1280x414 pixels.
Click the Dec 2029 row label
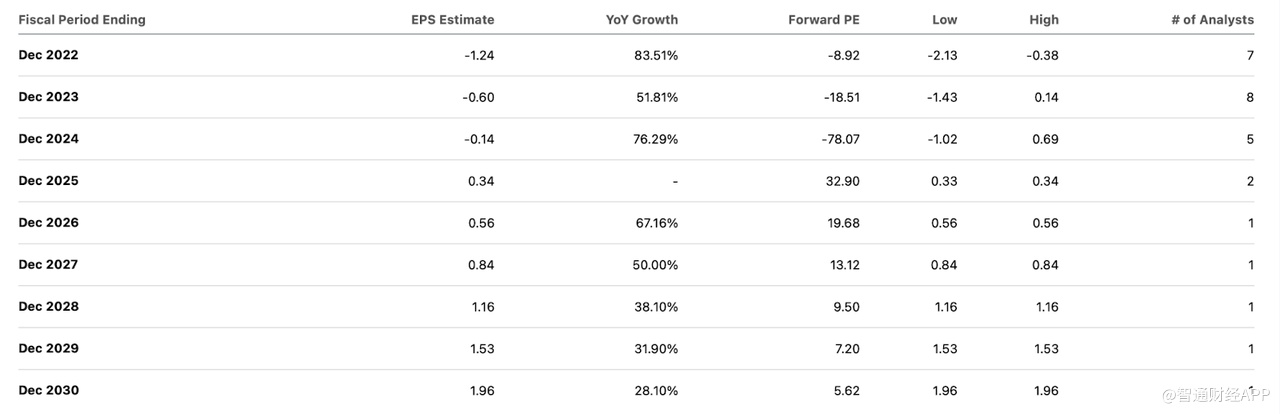tap(48, 349)
